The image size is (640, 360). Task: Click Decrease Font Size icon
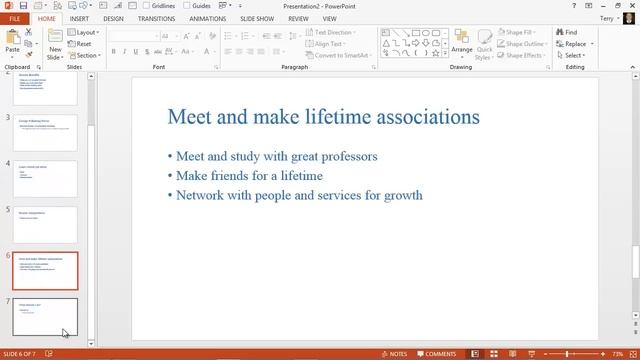(198, 36)
